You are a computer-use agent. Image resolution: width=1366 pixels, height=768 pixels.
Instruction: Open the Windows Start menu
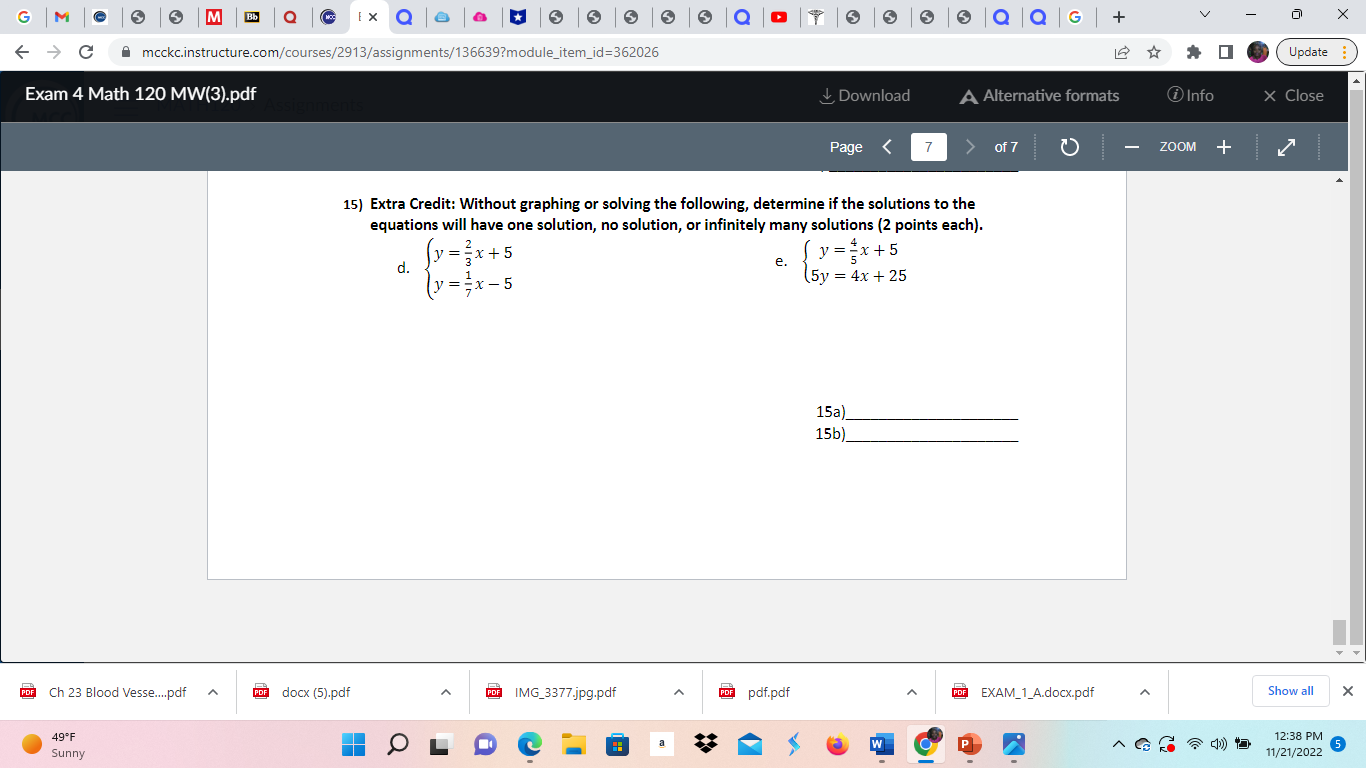click(x=354, y=745)
